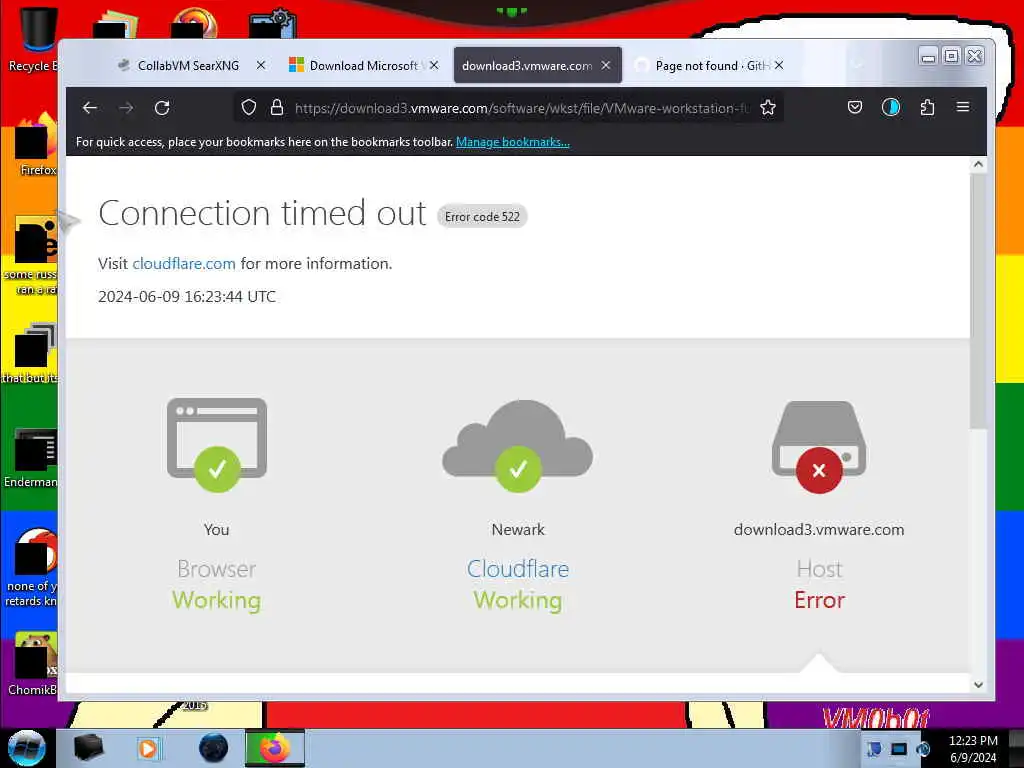Open the cloudflare.com link
1024x768 pixels.
tap(184, 264)
